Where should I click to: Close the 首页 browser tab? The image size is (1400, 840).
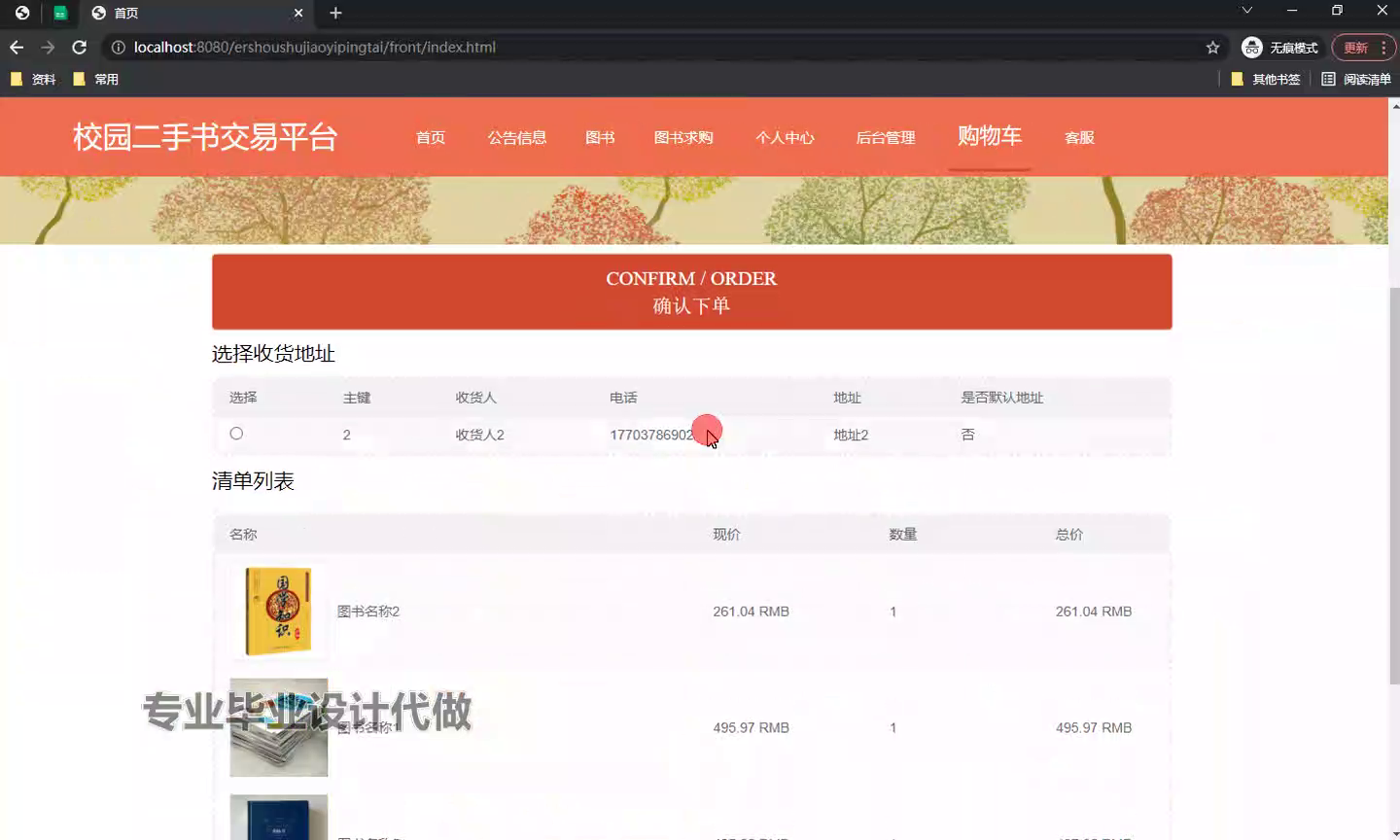coord(298,13)
